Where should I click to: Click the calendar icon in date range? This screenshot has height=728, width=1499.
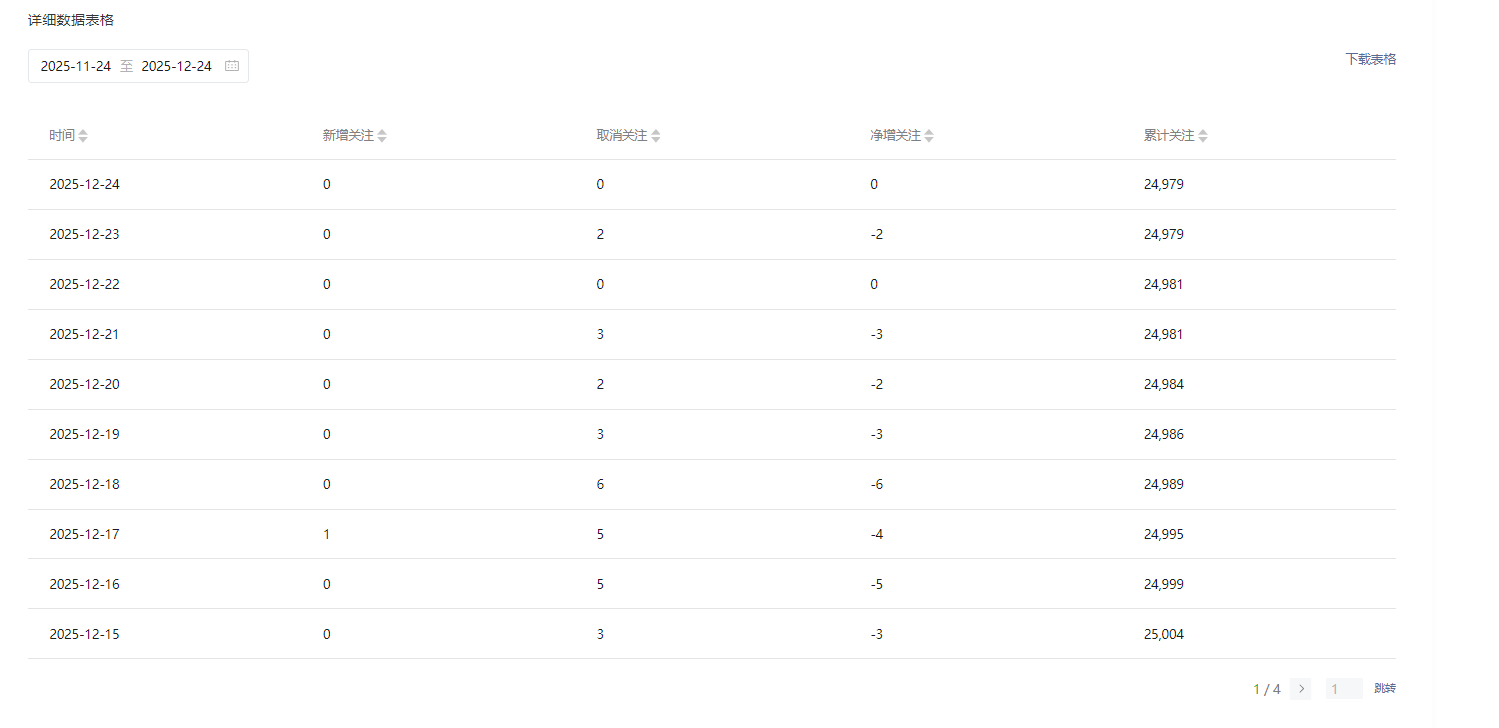coord(232,66)
